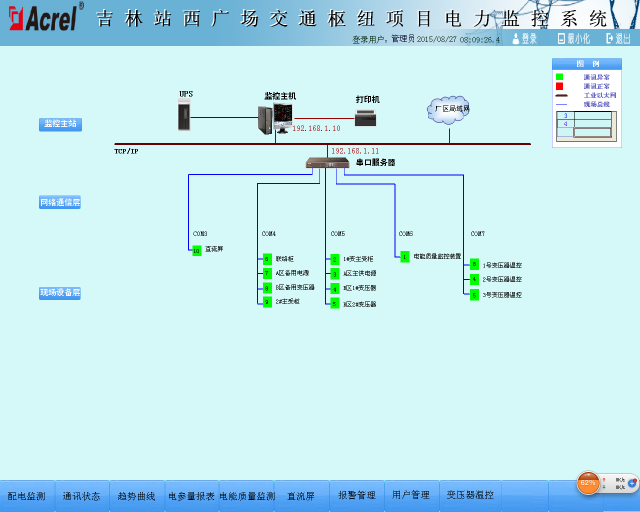Click the red 通讯正常 legend swatch
Viewport: 640px width, 512px height.
pyautogui.click(x=560, y=86)
